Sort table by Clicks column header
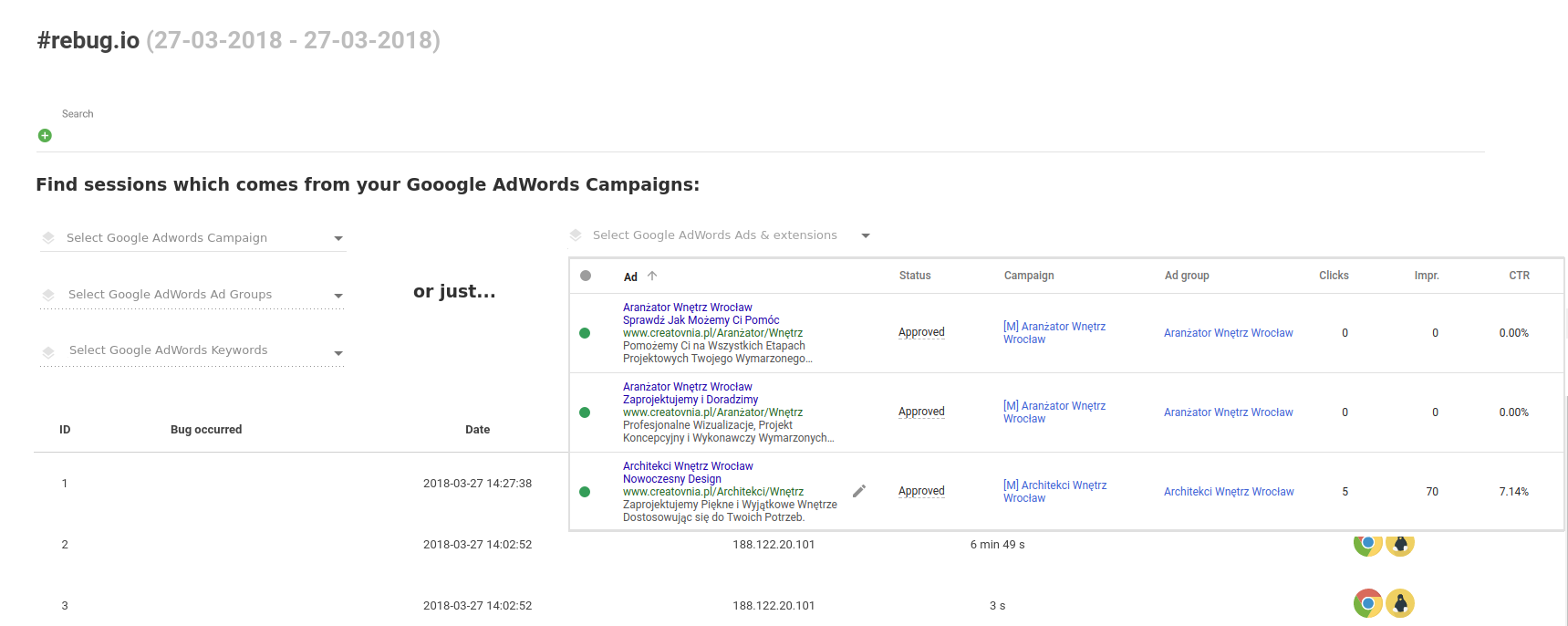1568x626 pixels. click(x=1334, y=276)
